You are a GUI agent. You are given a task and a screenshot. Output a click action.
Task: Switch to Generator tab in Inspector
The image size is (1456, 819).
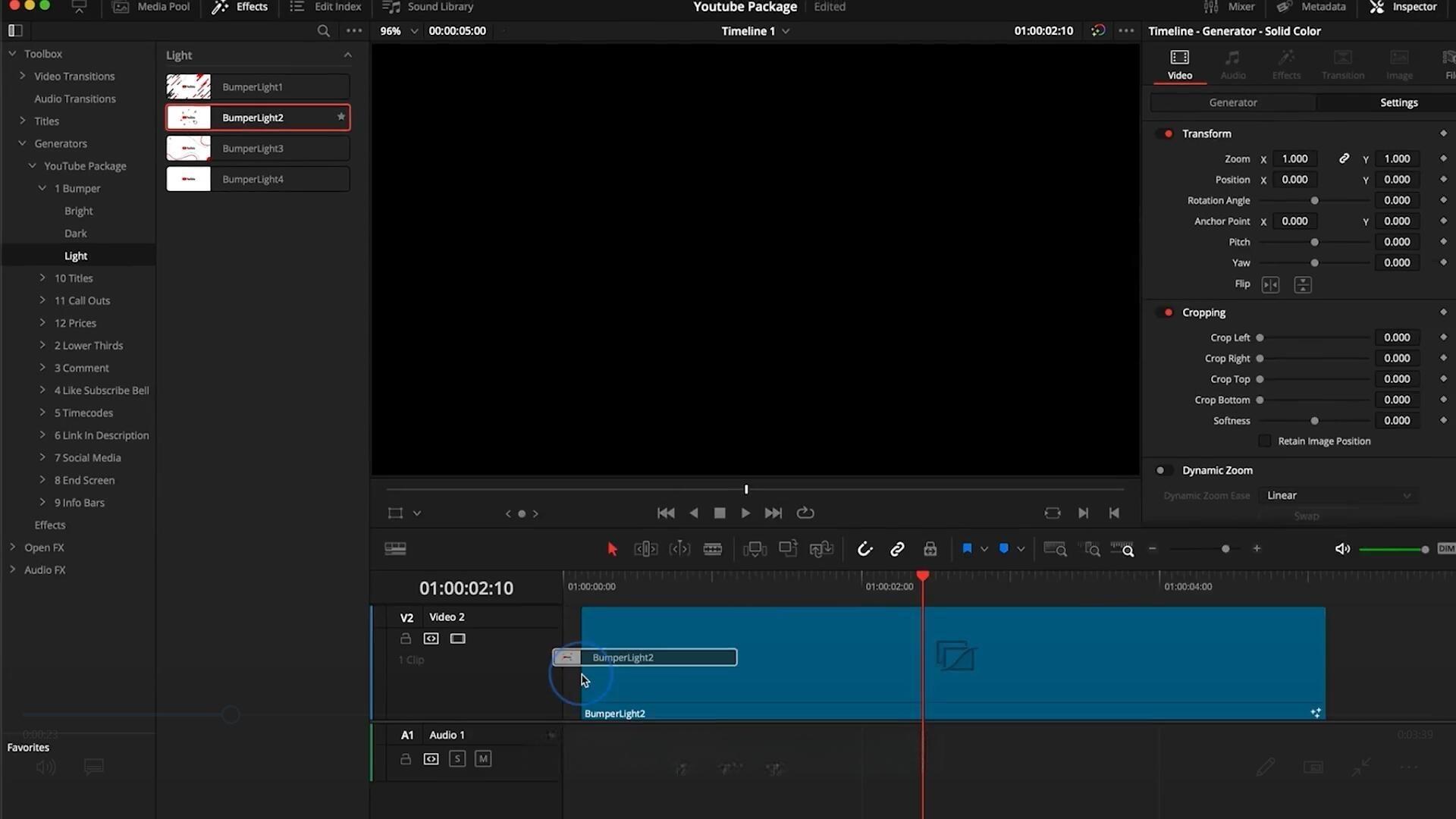click(x=1232, y=102)
